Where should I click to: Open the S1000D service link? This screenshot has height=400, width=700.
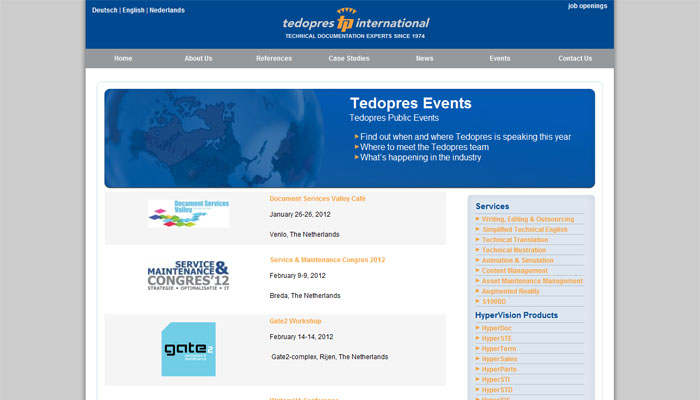click(x=494, y=301)
